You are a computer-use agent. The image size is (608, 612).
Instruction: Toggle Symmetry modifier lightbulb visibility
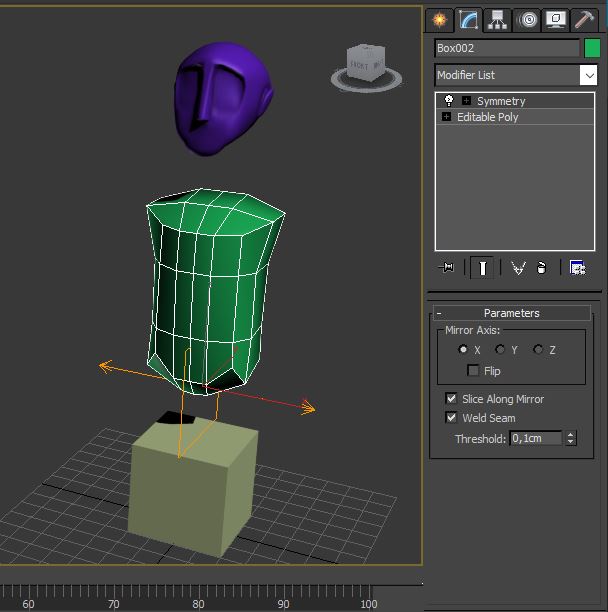pos(449,101)
